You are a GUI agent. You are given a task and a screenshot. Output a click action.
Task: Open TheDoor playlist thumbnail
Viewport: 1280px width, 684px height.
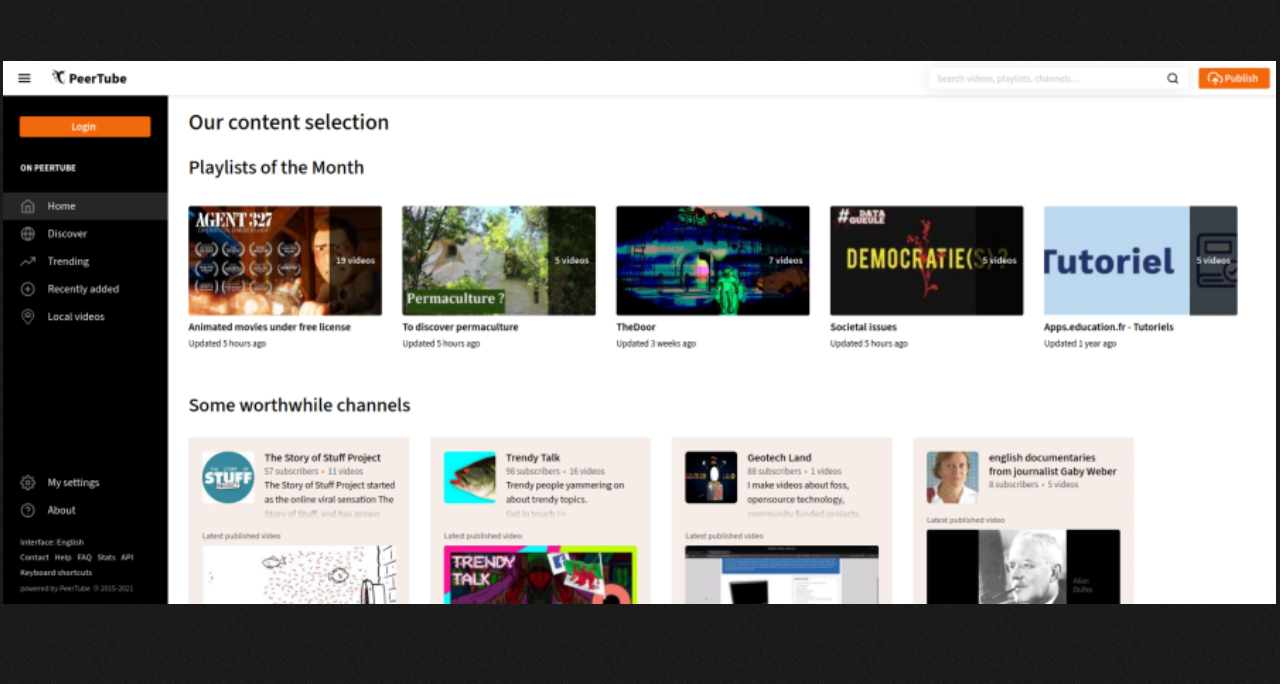point(713,261)
